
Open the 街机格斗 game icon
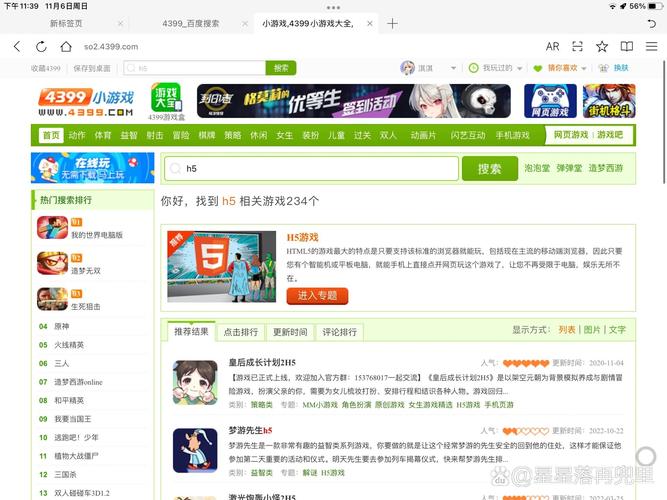(x=609, y=101)
